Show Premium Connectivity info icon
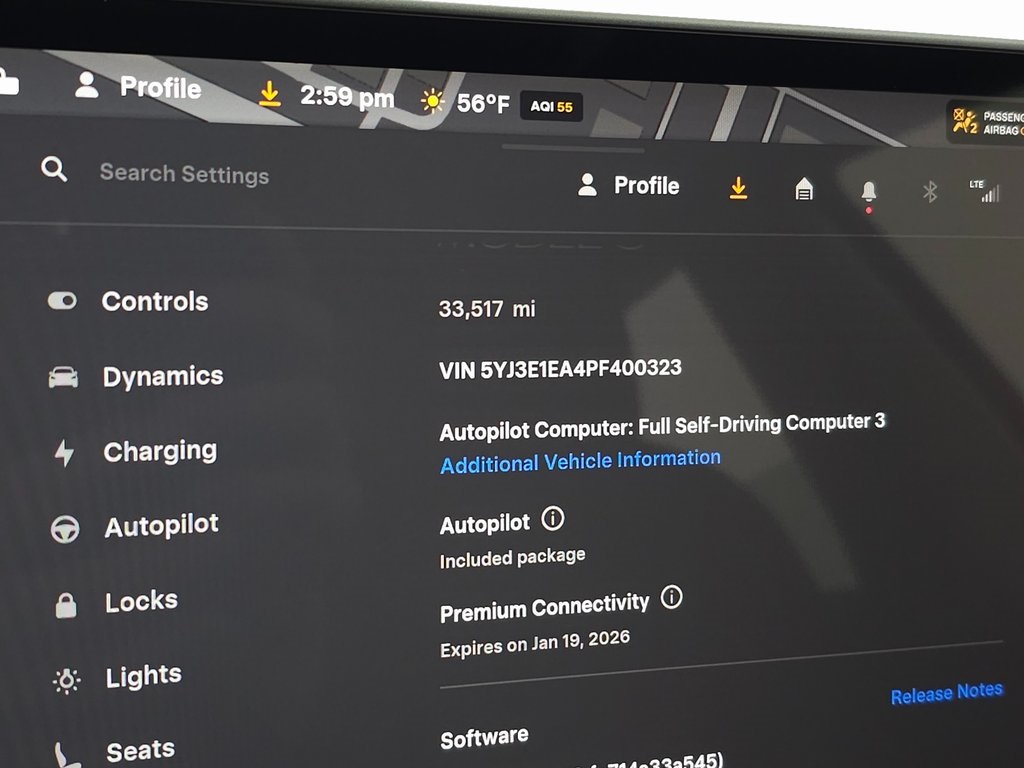Viewport: 1024px width, 768px height. [672, 598]
